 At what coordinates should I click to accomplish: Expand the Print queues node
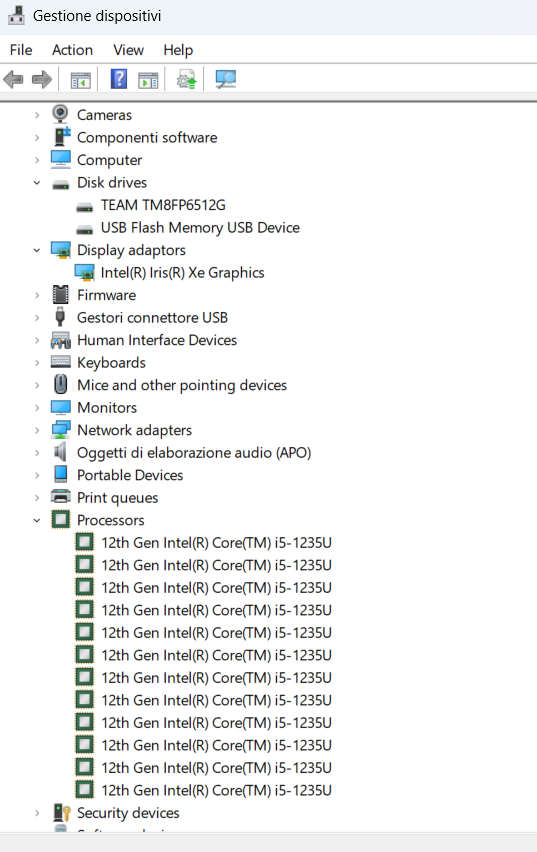[x=37, y=498]
